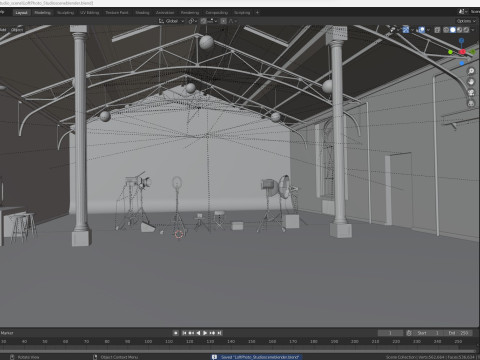Expand the gizmo options arrow
Screen dimensions: 480x360
pos(412,30)
